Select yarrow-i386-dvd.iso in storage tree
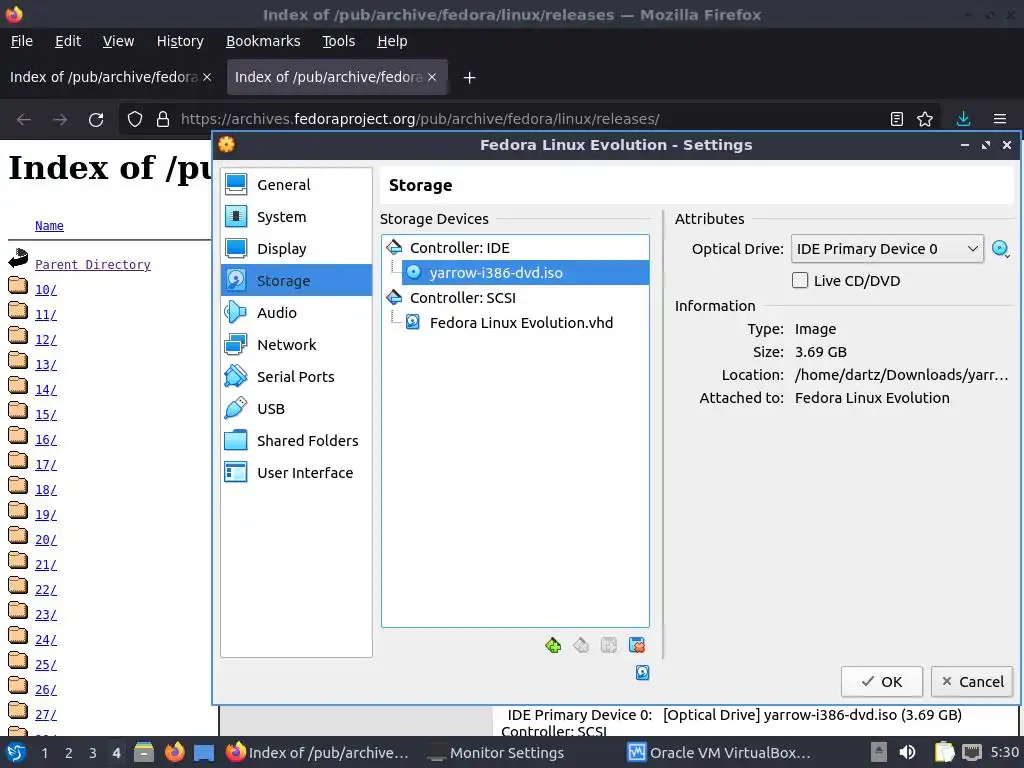Viewport: 1024px width, 768px height. [x=525, y=273]
